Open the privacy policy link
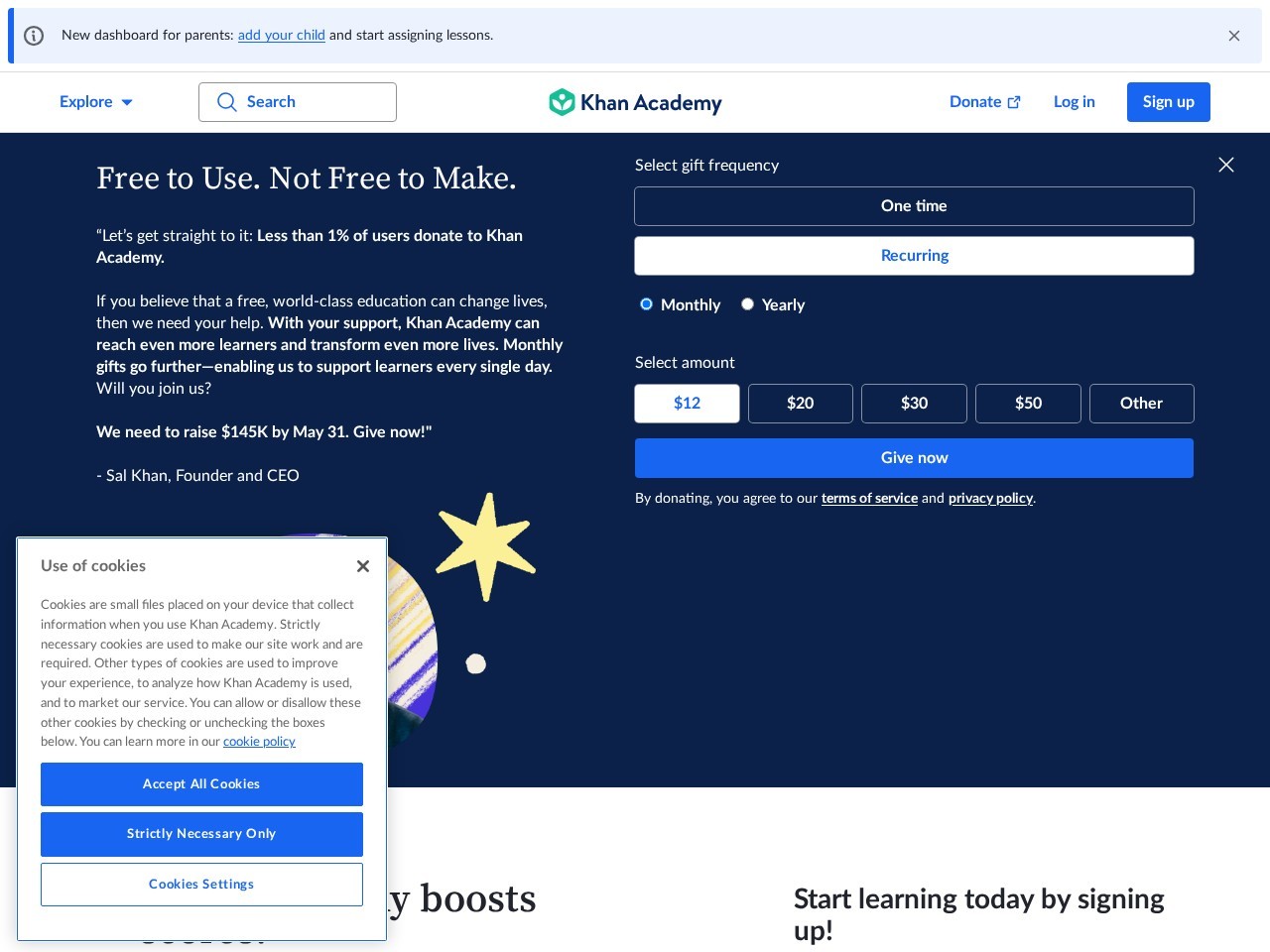This screenshot has width=1270, height=952. pyautogui.click(x=990, y=498)
